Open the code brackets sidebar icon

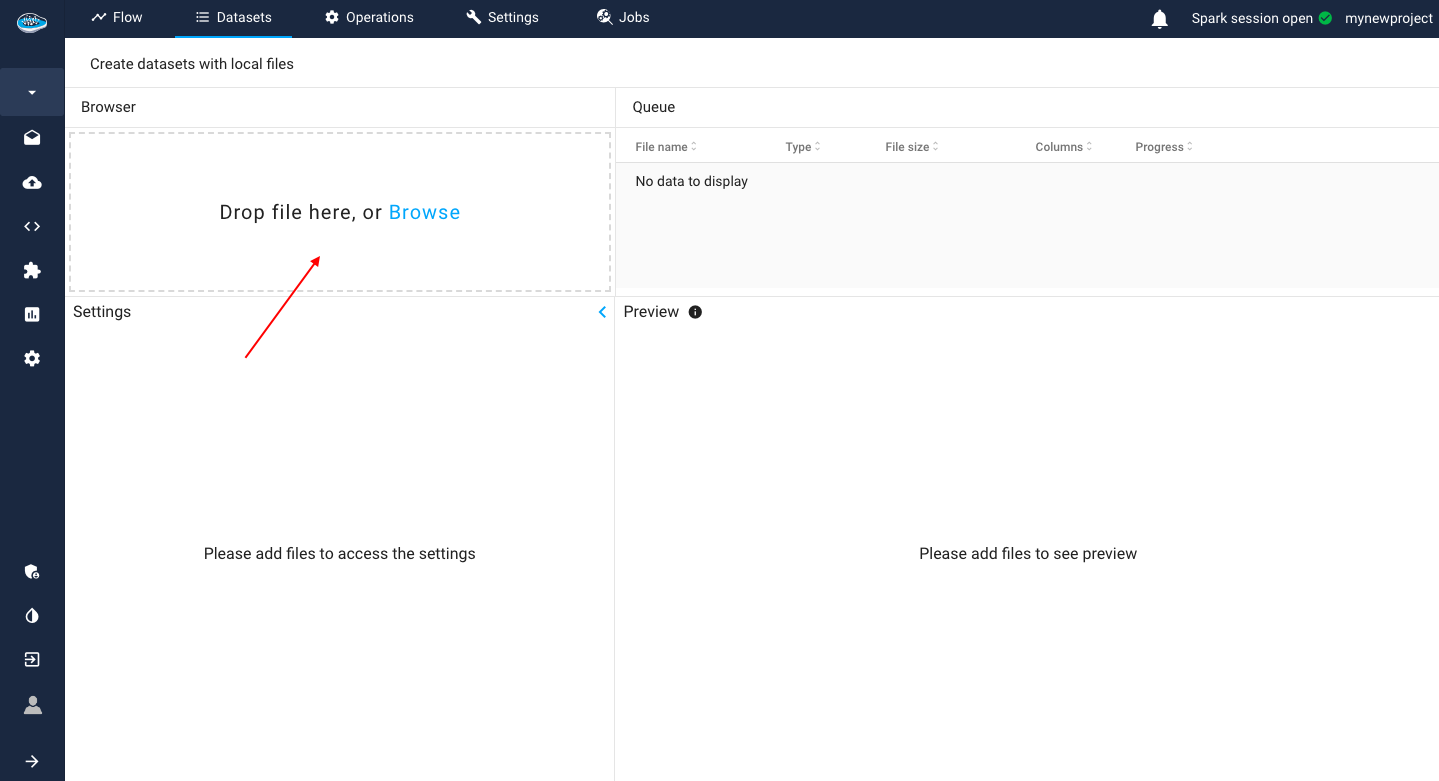[32, 226]
